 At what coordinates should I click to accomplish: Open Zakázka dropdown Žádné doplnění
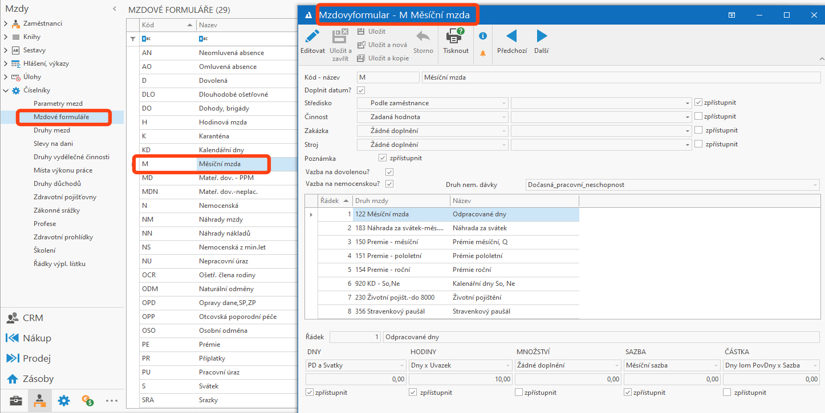433,130
